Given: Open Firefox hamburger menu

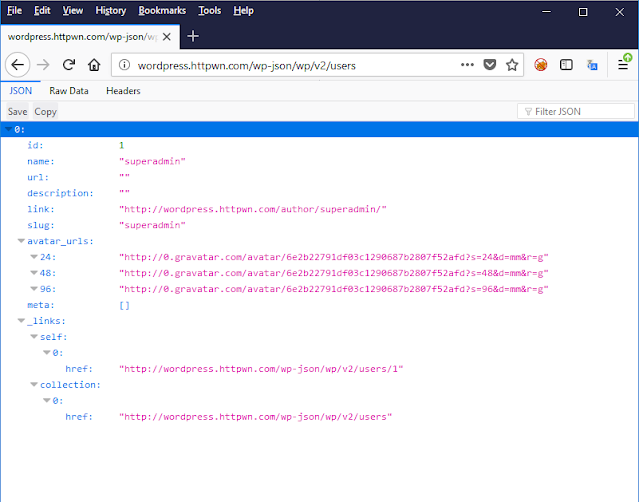Looking at the screenshot, I should [623, 65].
